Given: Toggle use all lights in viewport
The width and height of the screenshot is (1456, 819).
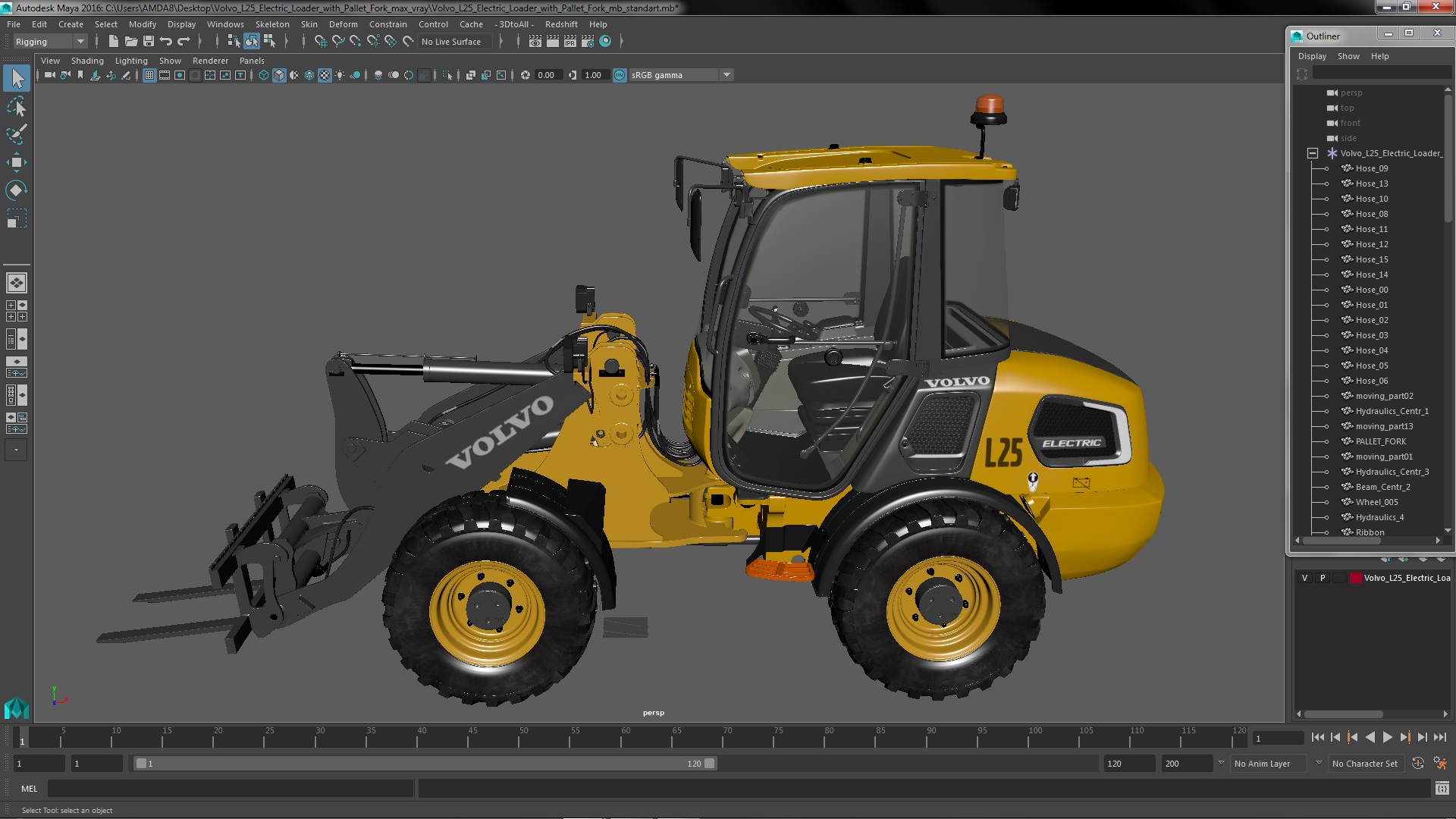Looking at the screenshot, I should point(340,75).
